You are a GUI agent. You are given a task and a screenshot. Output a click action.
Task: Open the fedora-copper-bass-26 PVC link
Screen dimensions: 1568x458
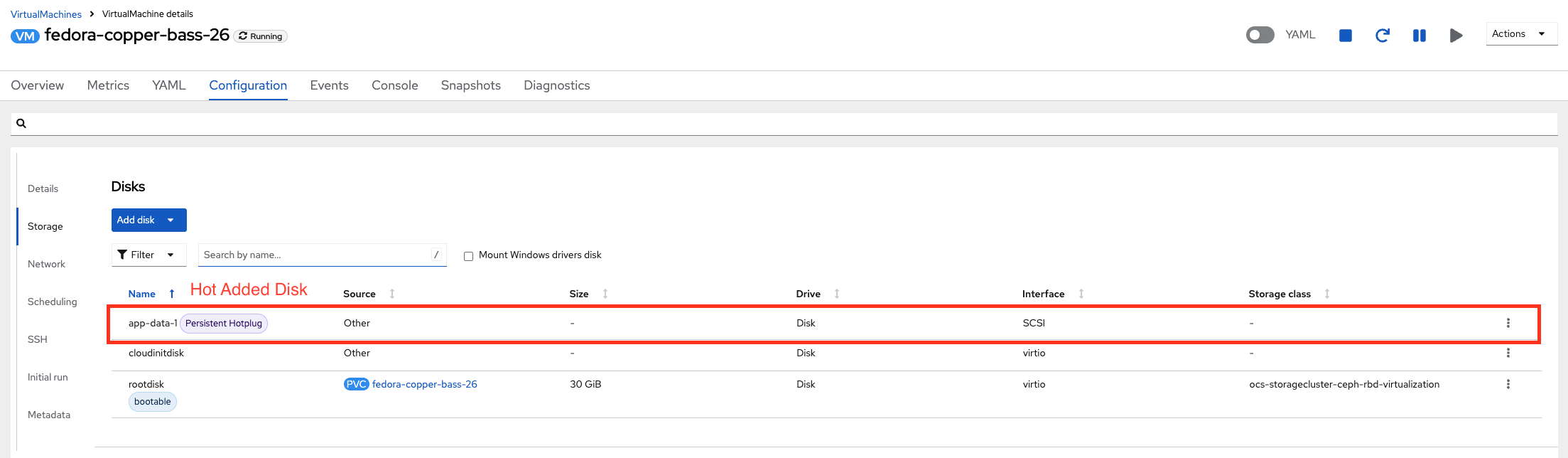click(424, 384)
